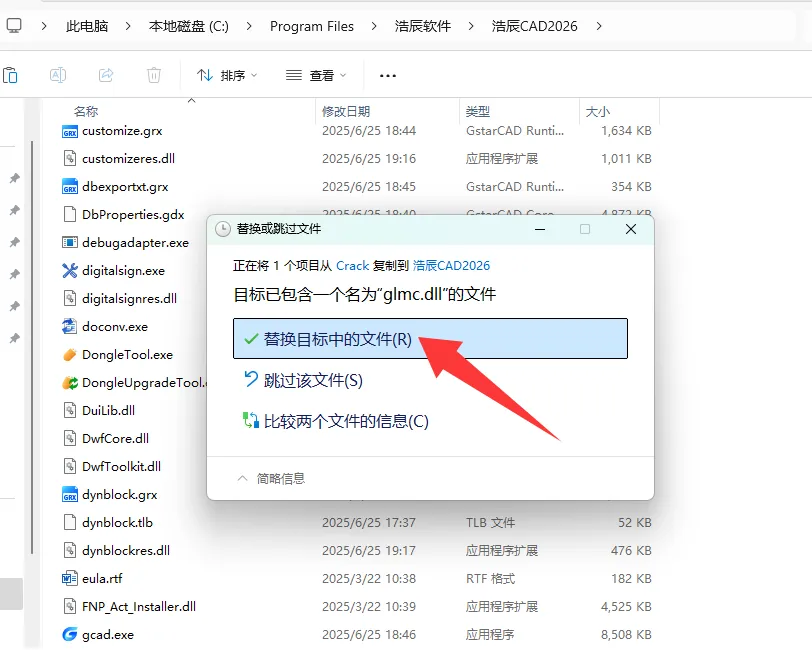
Task: Click the RTF 格式 type cell
Action: coord(490,578)
